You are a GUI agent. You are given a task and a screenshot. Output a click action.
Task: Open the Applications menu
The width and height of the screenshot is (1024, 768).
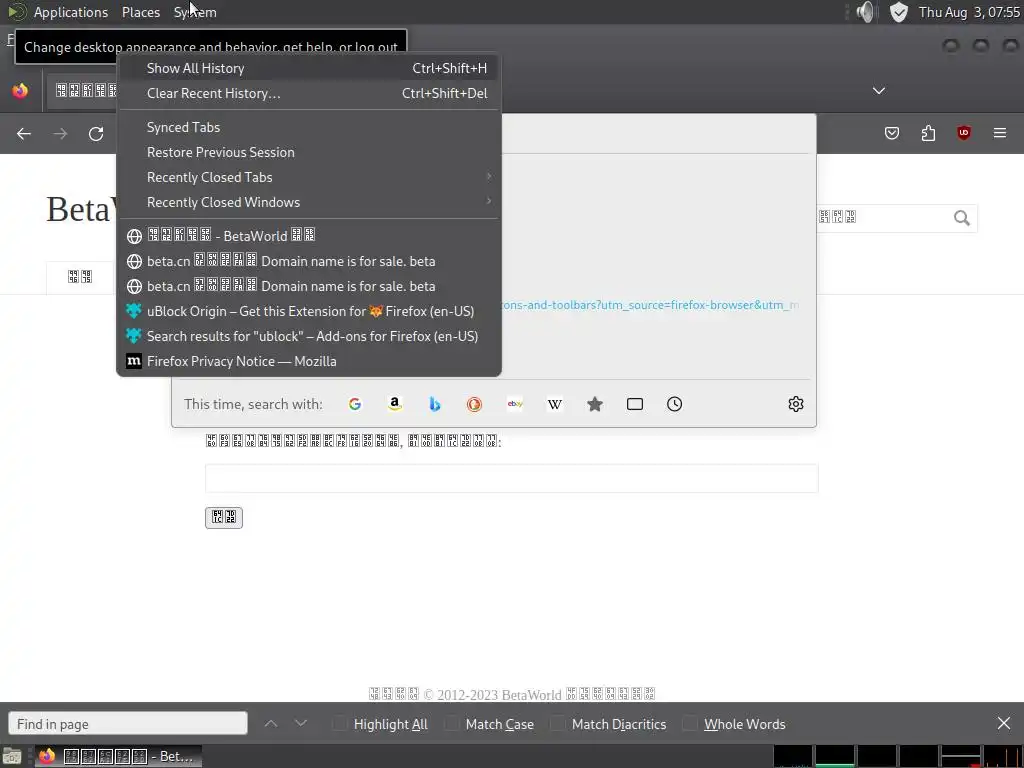tap(71, 12)
